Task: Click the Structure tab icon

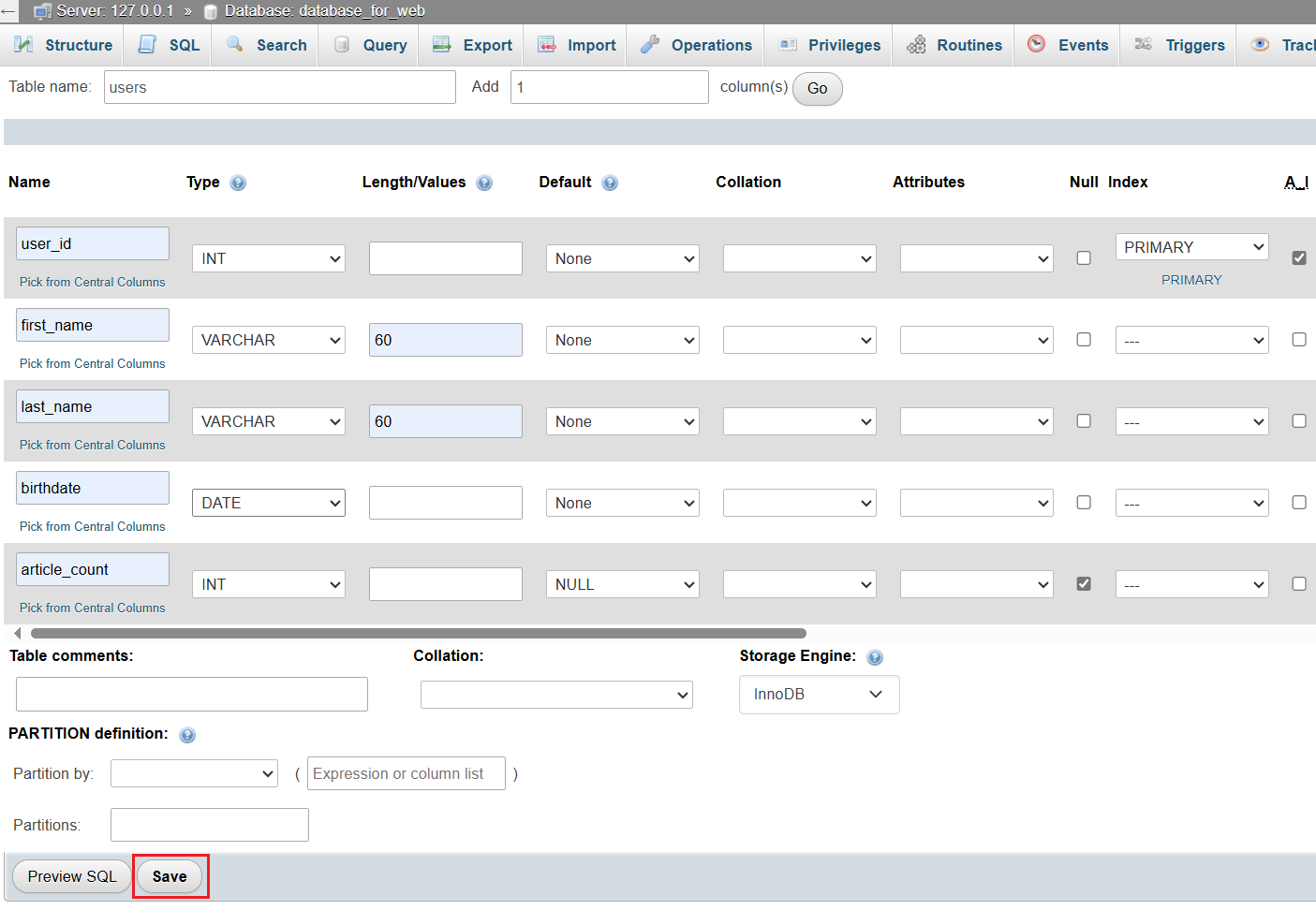Action: (23, 45)
